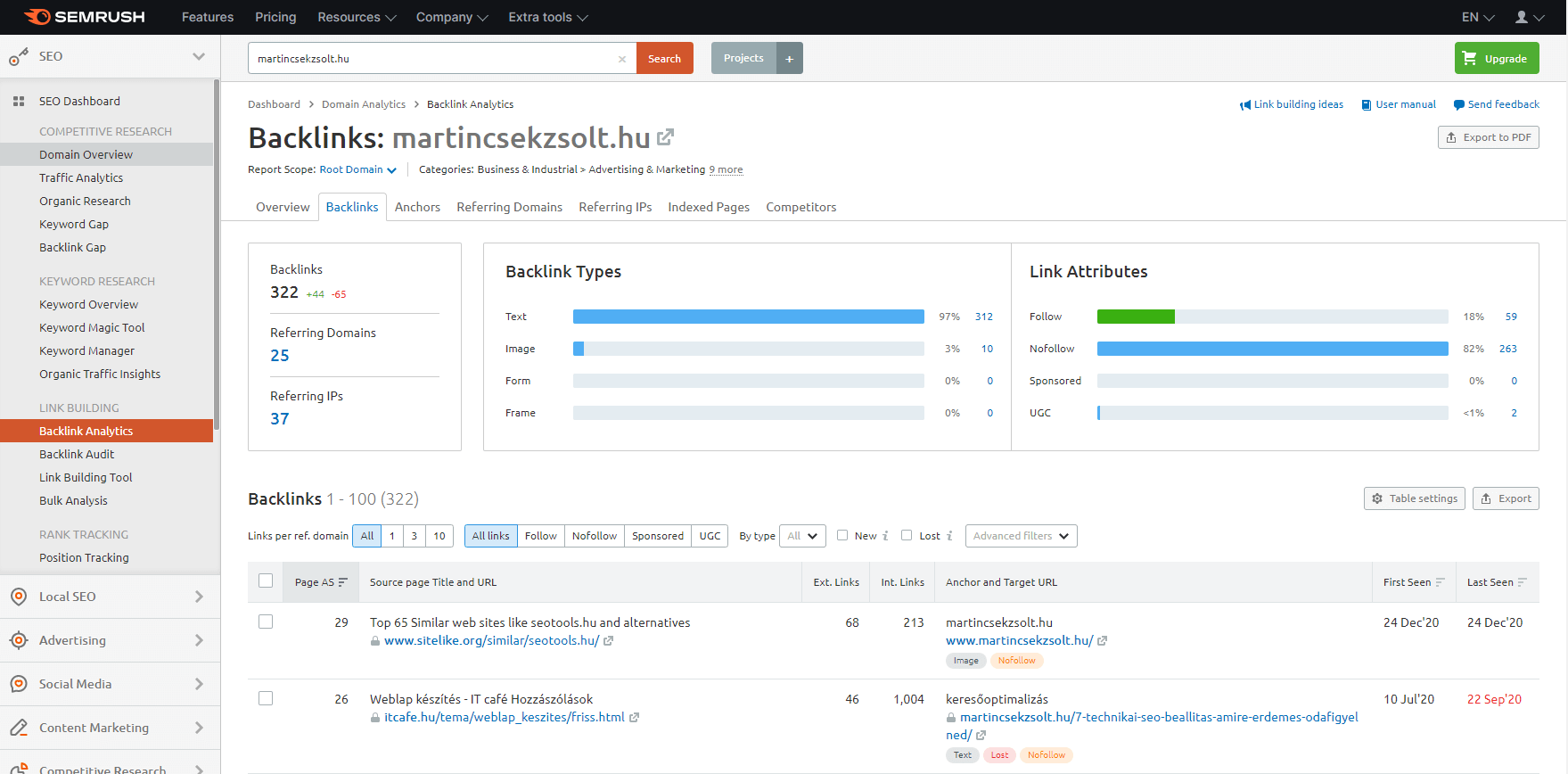Screen dimensions: 1568x774
Task: Set links per ref. domain to 3
Action: pos(415,536)
